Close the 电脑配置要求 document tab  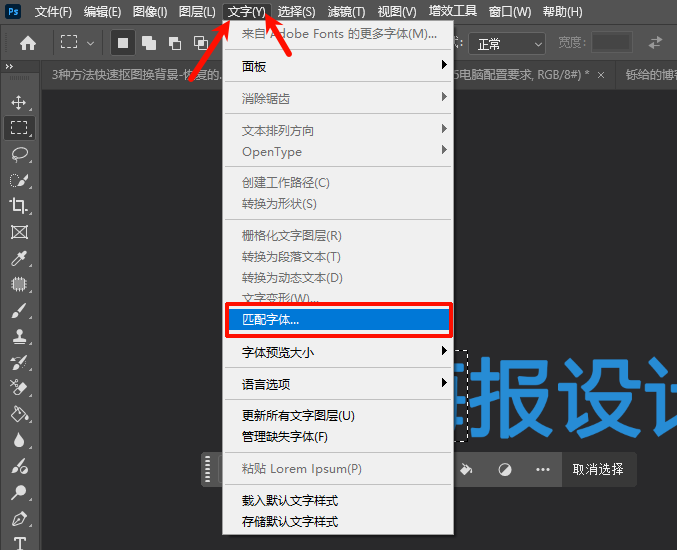pyautogui.click(x=601, y=75)
